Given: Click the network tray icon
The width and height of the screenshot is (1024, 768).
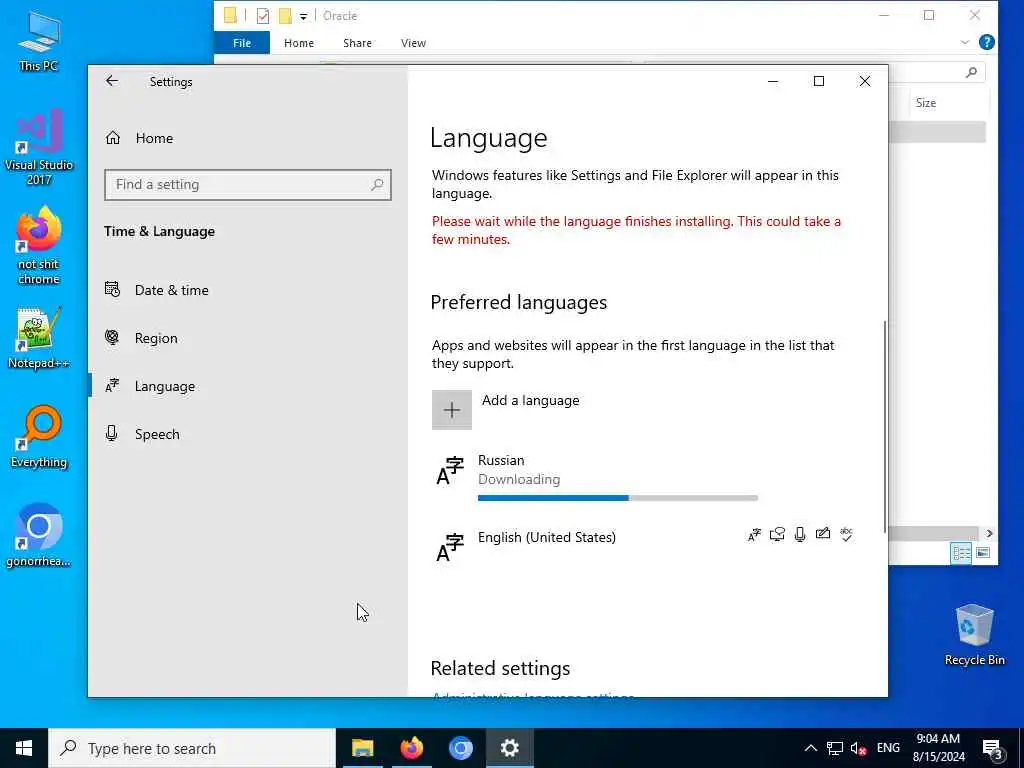Looking at the screenshot, I should point(835,748).
